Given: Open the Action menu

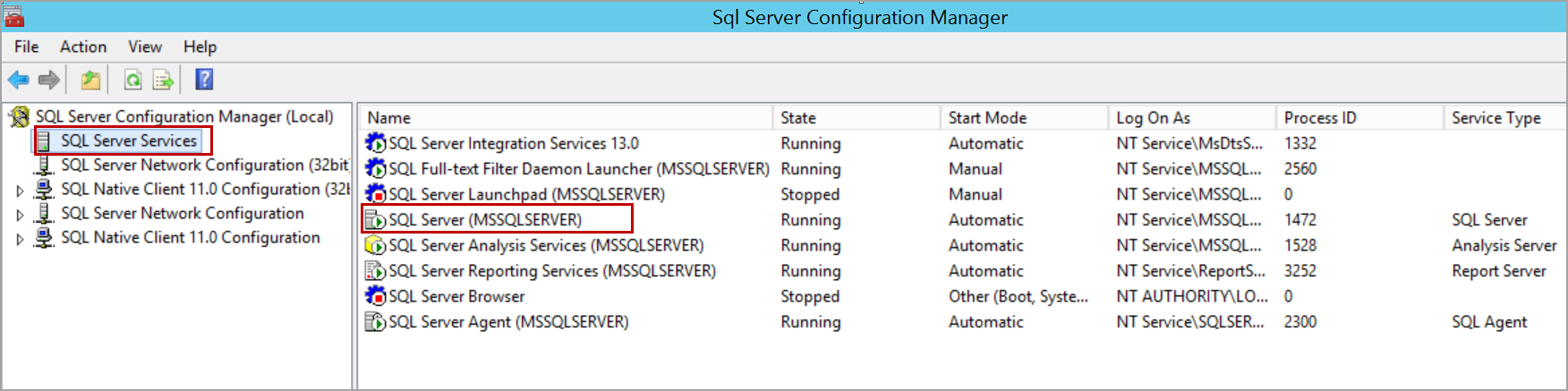Looking at the screenshot, I should (83, 47).
